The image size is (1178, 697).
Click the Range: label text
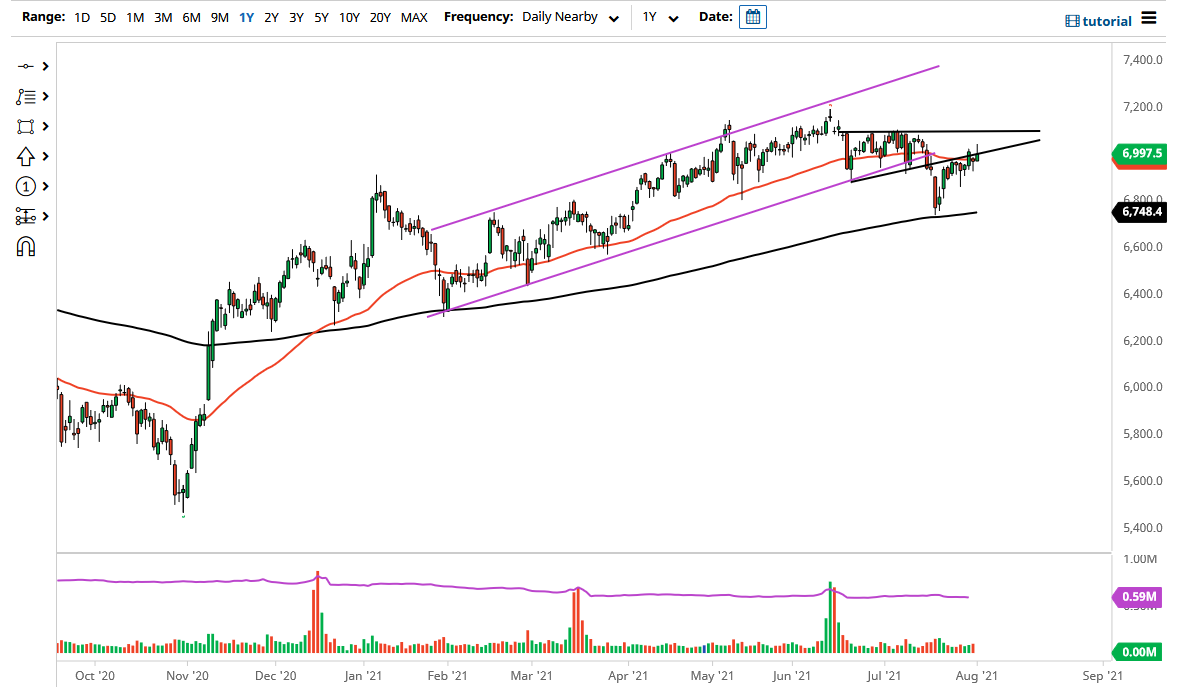(x=44, y=17)
